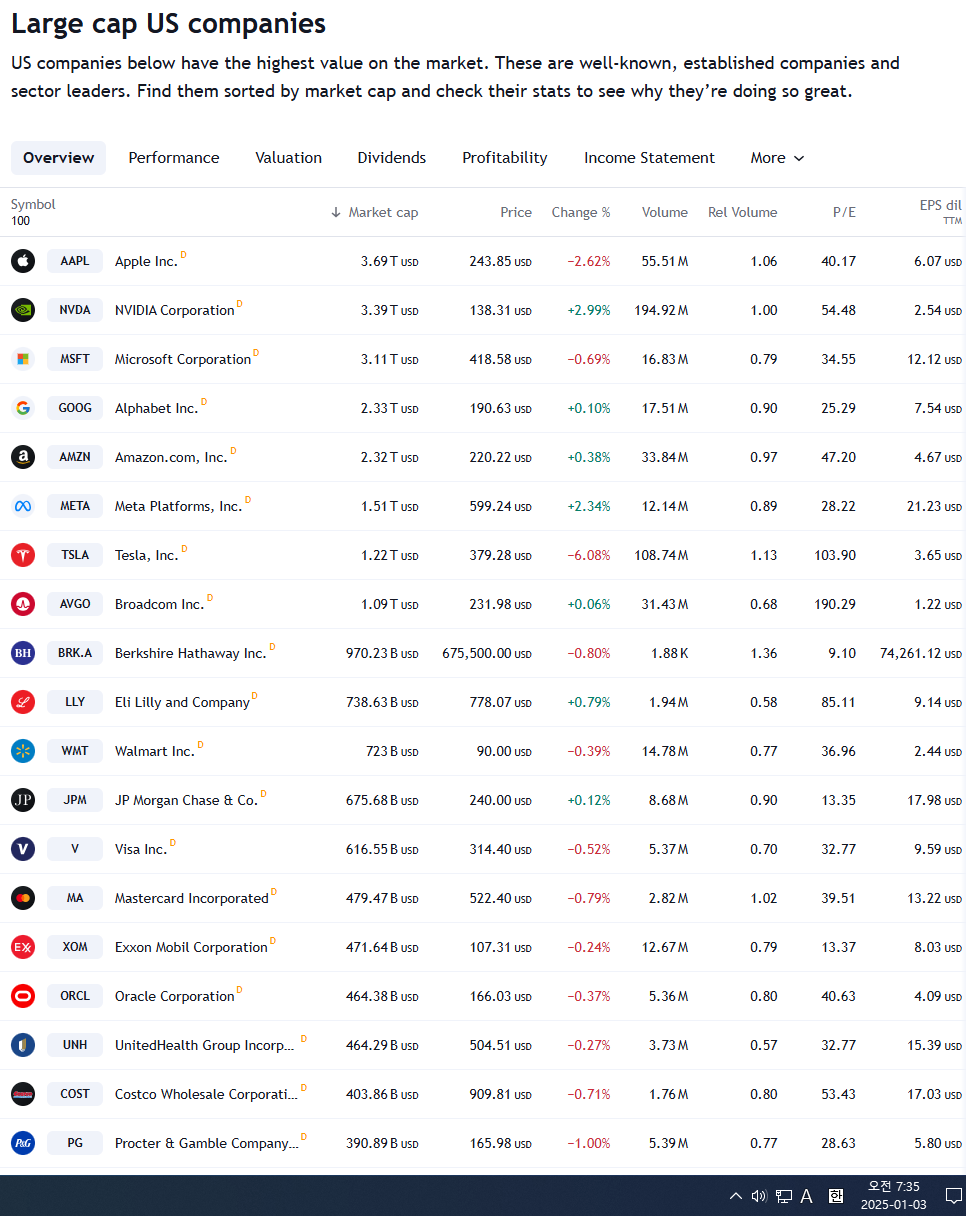The image size is (966, 1216).
Task: Switch to the Income Statement tab
Action: tap(649, 158)
